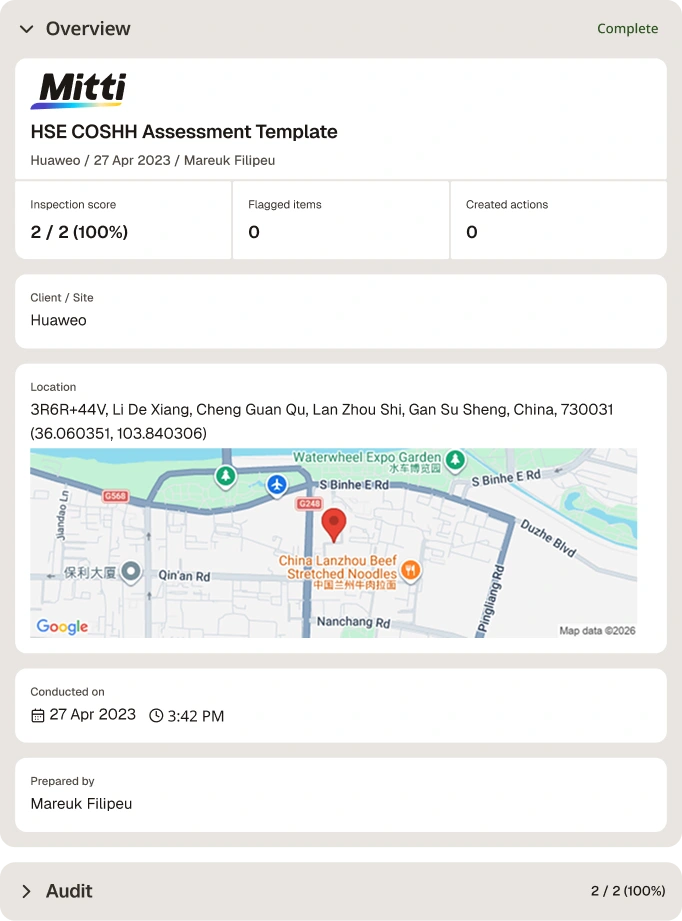Click the Duzhe Blvd label on the map
Viewport: 682px width, 921px height.
click(x=548, y=538)
